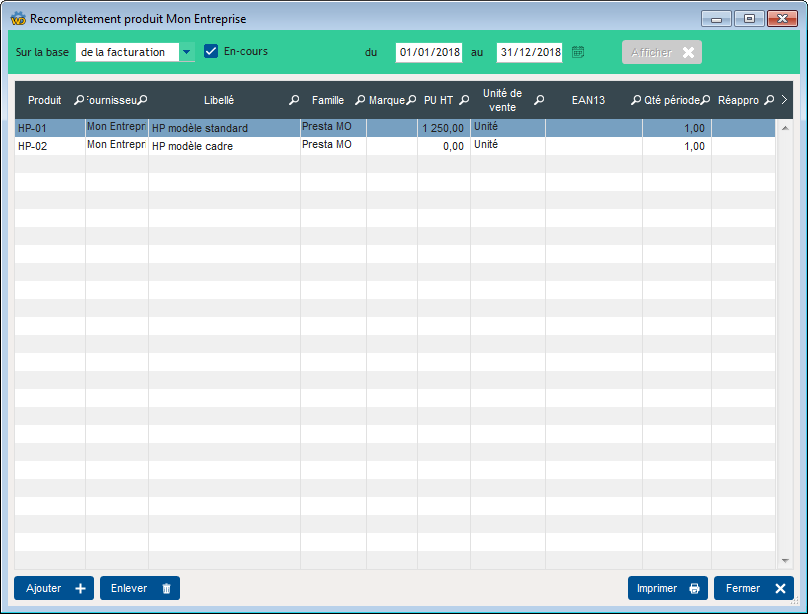
Task: Click the search icon in Libellé column
Action: [294, 100]
